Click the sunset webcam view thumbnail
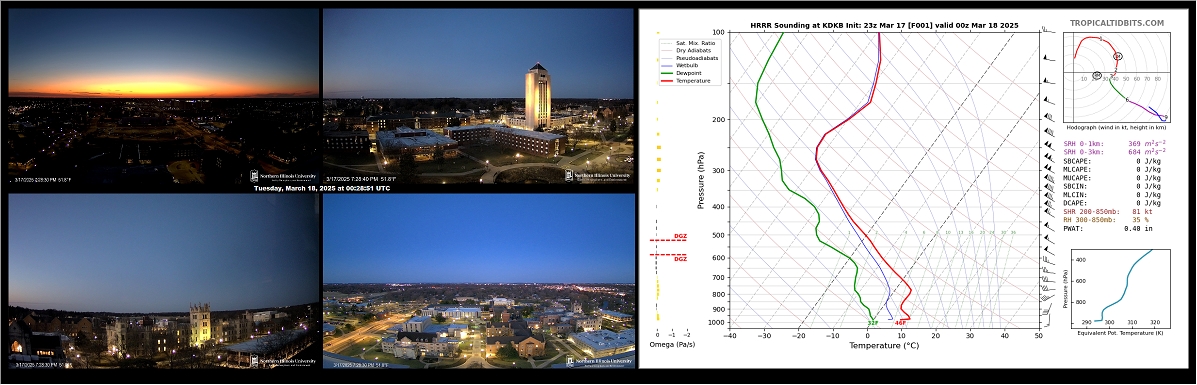Image resolution: width=1197 pixels, height=385 pixels. click(x=163, y=96)
